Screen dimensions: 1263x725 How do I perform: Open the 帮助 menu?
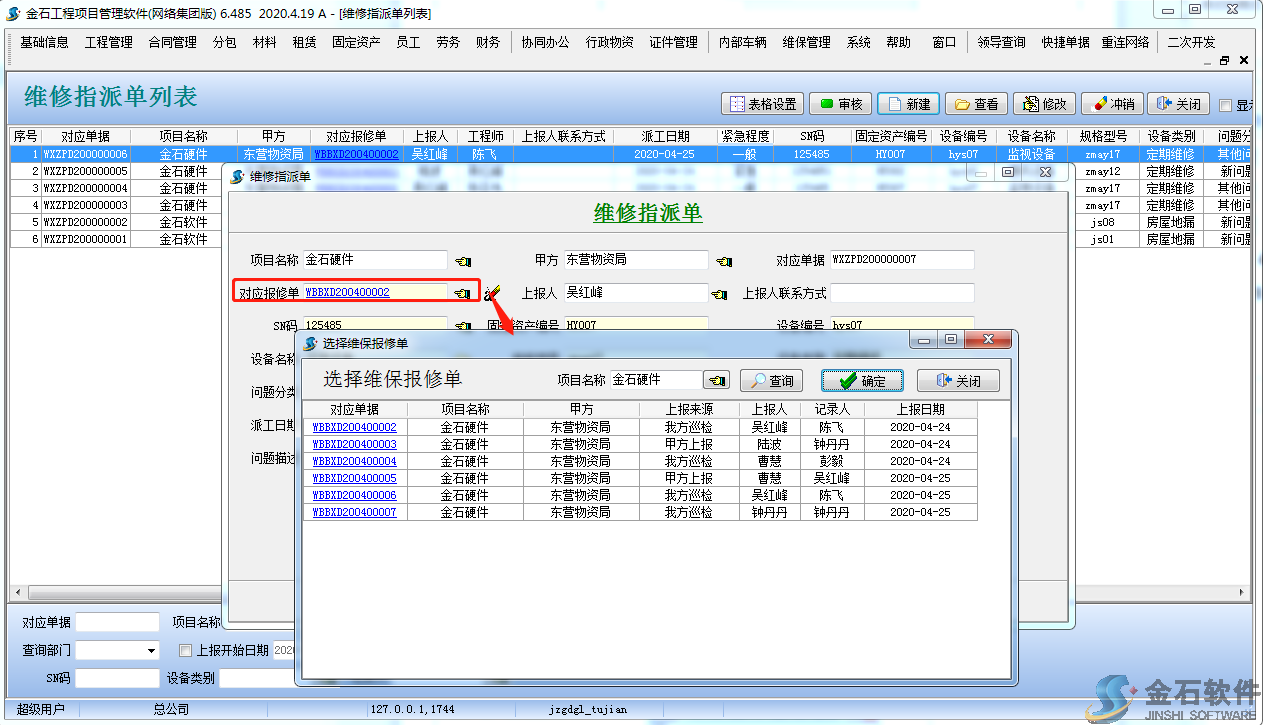(899, 42)
